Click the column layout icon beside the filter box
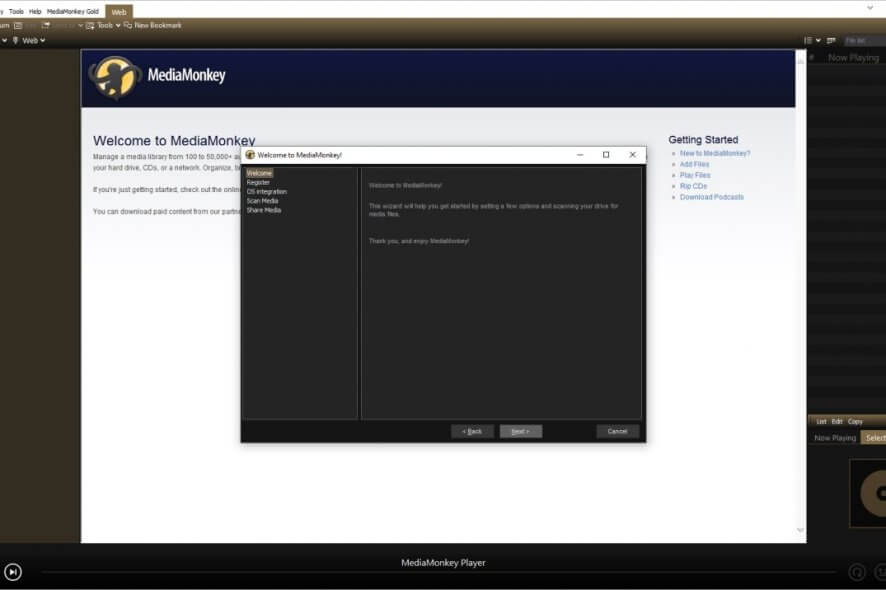Viewport: 886px width, 590px height. click(x=831, y=40)
